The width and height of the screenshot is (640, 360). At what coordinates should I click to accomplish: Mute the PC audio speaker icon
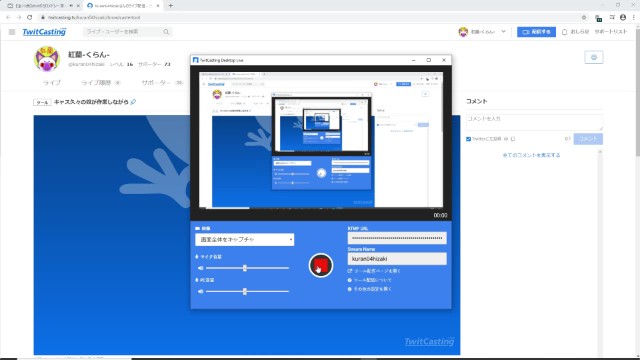coord(200,291)
